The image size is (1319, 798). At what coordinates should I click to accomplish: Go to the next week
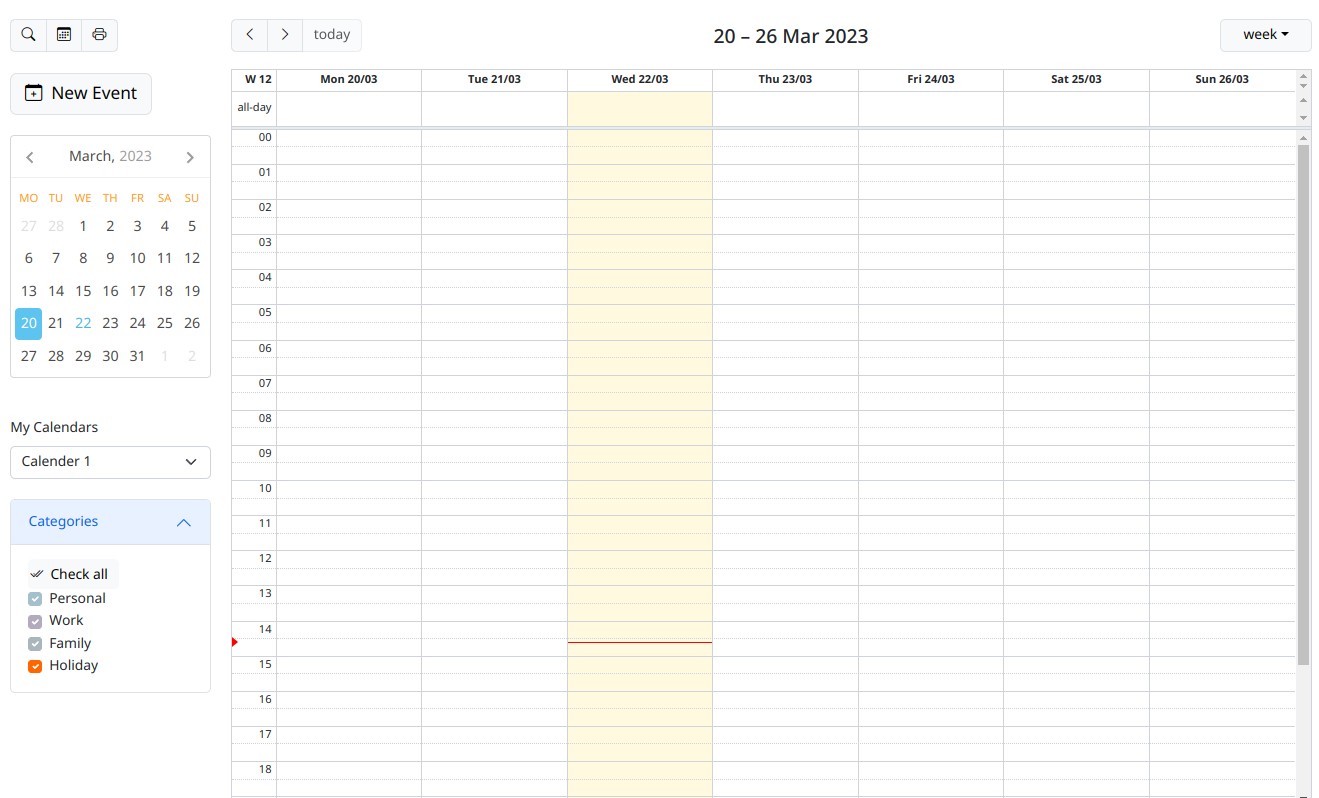point(284,34)
